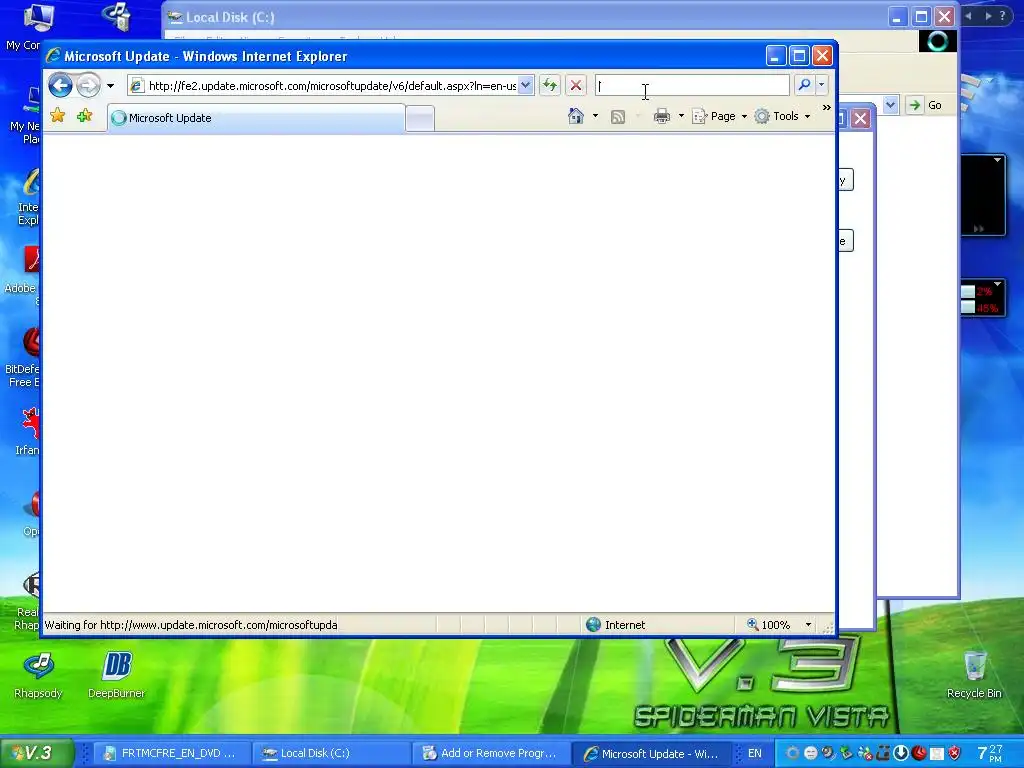Viewport: 1024px width, 768px height.
Task: Show more command bar items chevron
Action: click(827, 107)
